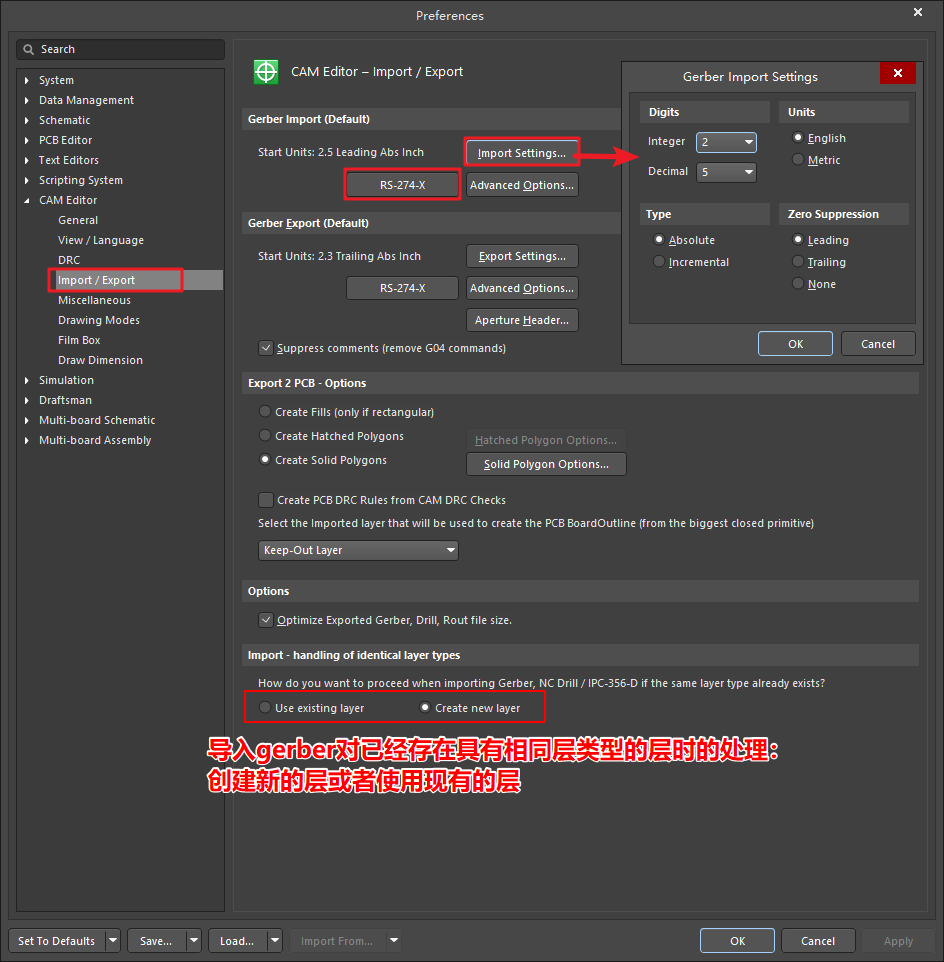Open the Keep-Out Layer dropdown
944x962 pixels.
tap(358, 550)
